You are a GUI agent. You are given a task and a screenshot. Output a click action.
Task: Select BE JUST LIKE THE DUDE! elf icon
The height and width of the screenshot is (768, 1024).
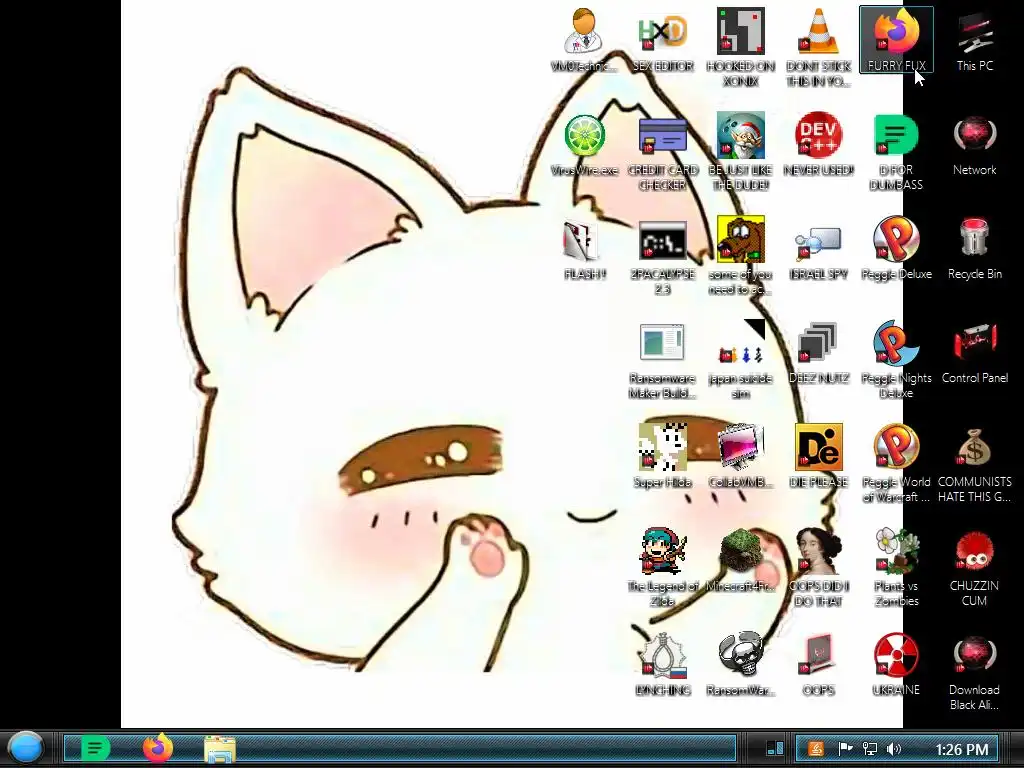(740, 152)
